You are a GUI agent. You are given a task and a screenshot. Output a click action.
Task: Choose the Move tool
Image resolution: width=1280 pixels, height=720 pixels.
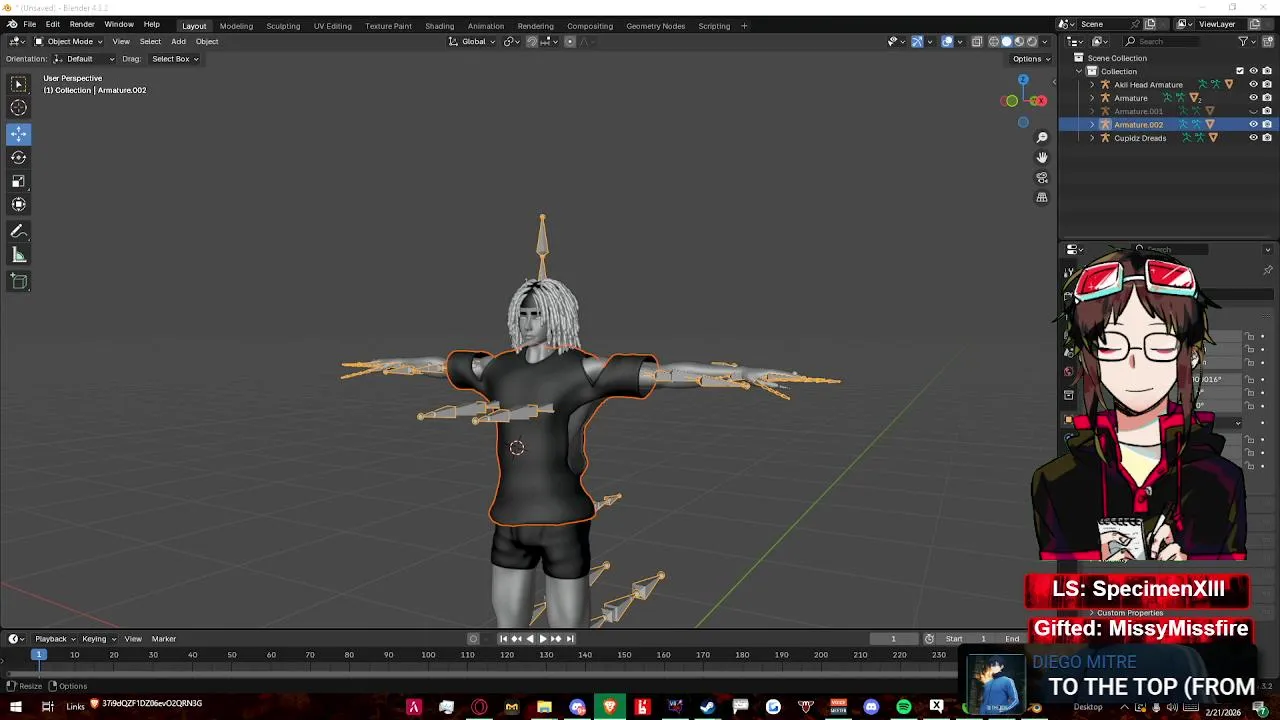click(19, 133)
